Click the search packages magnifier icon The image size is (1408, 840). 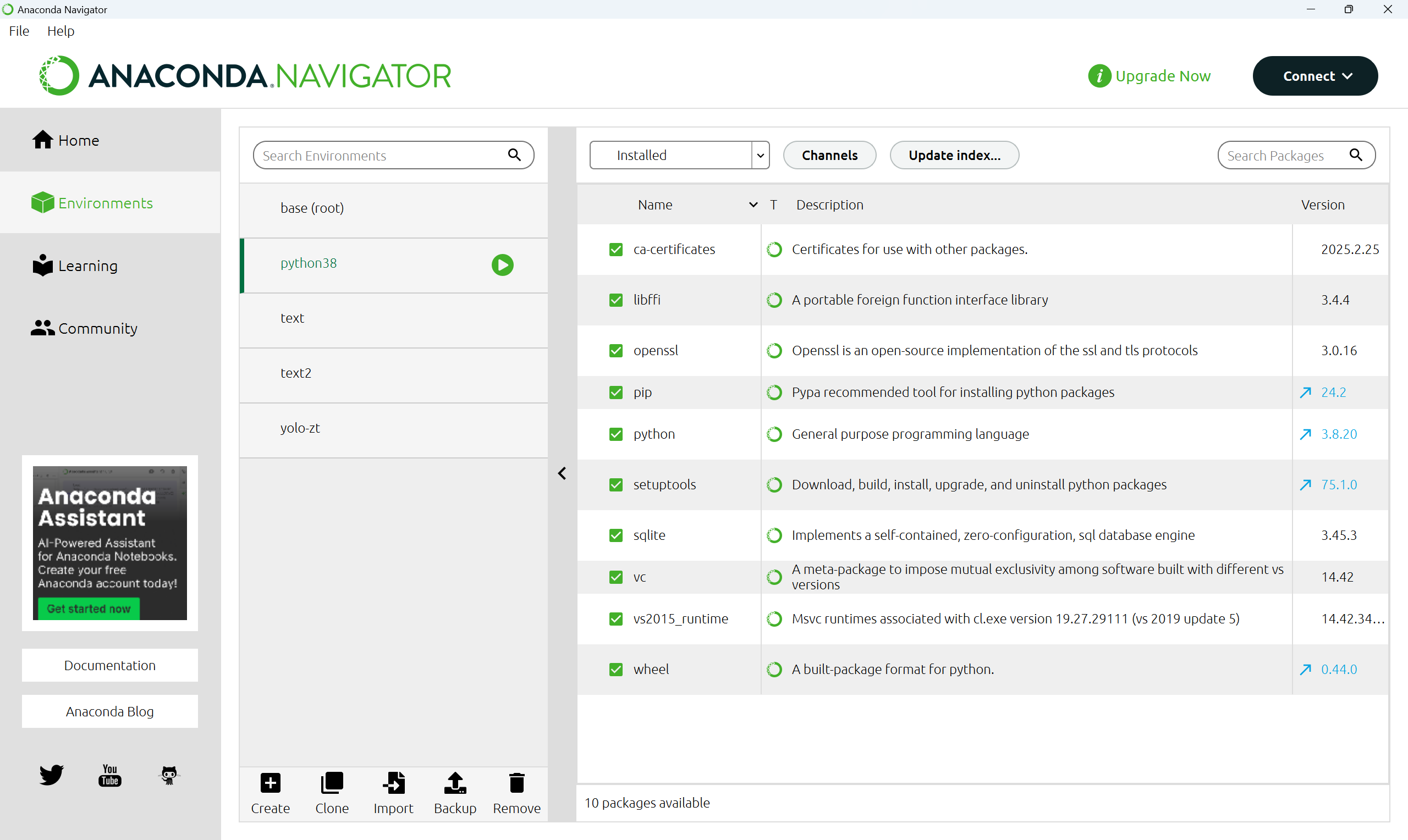point(1356,154)
